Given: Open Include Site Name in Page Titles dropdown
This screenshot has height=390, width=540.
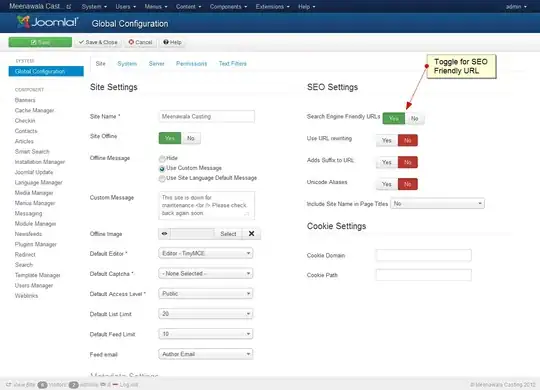Looking at the screenshot, I should (x=437, y=204).
